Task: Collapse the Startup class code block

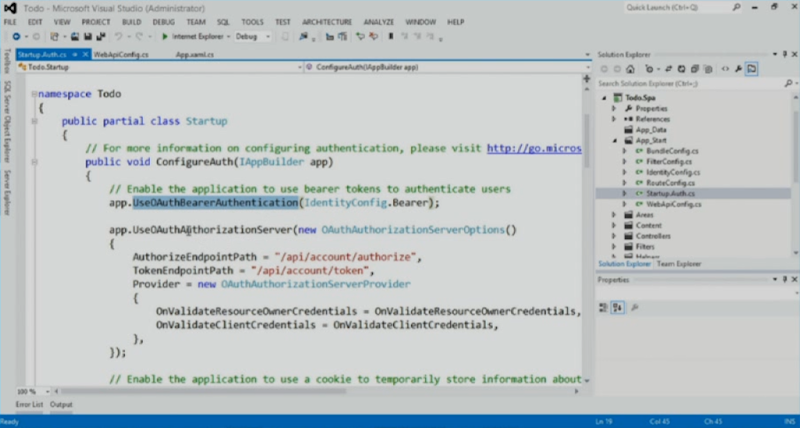Action: click(x=34, y=121)
